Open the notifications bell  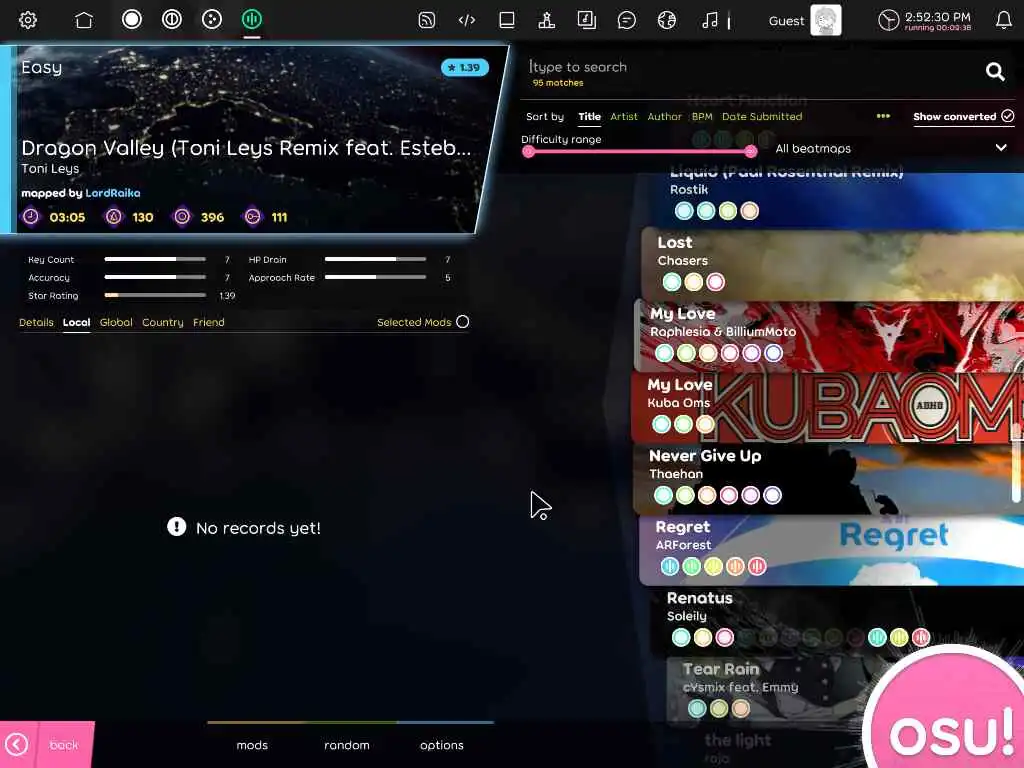click(x=1004, y=20)
